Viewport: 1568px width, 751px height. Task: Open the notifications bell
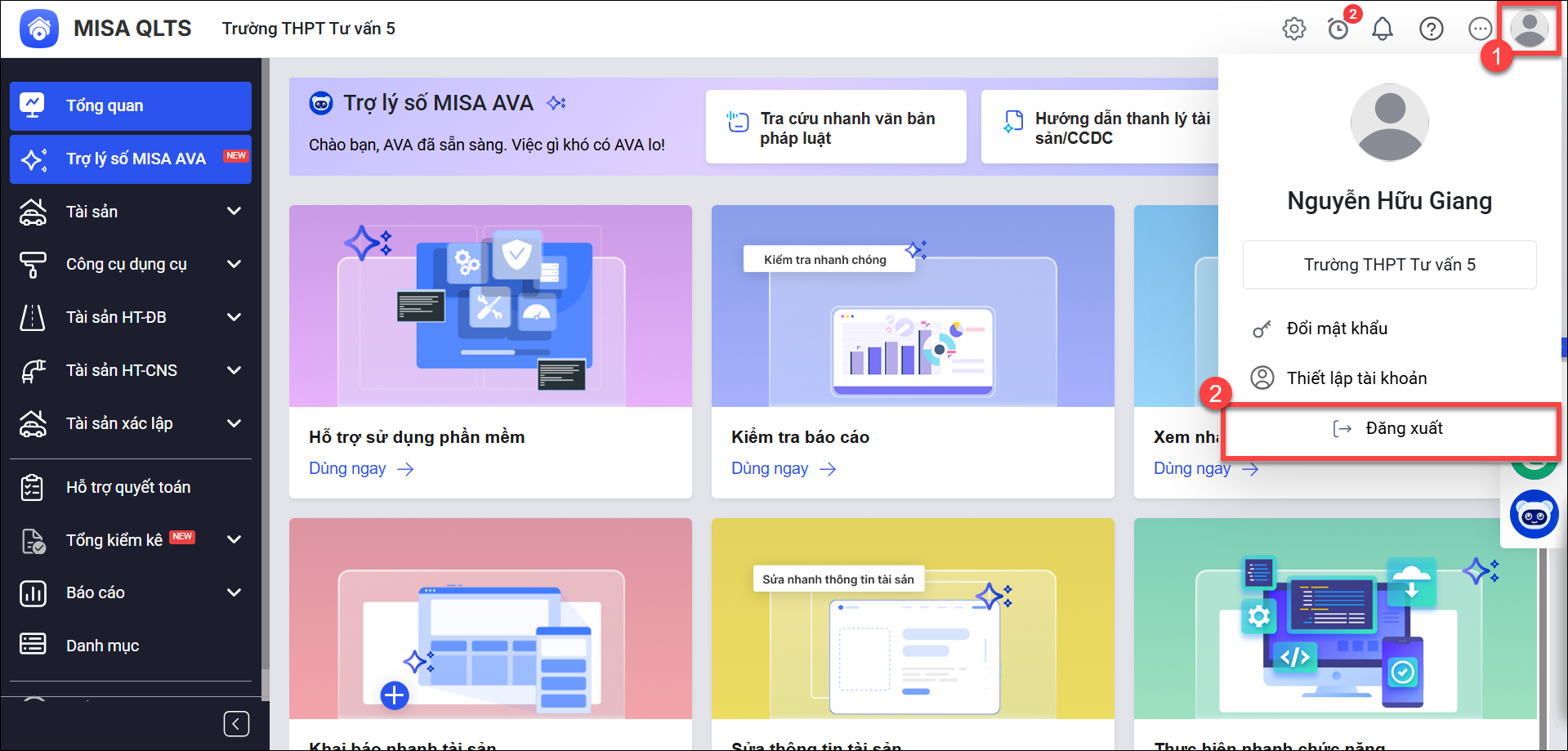[1382, 29]
